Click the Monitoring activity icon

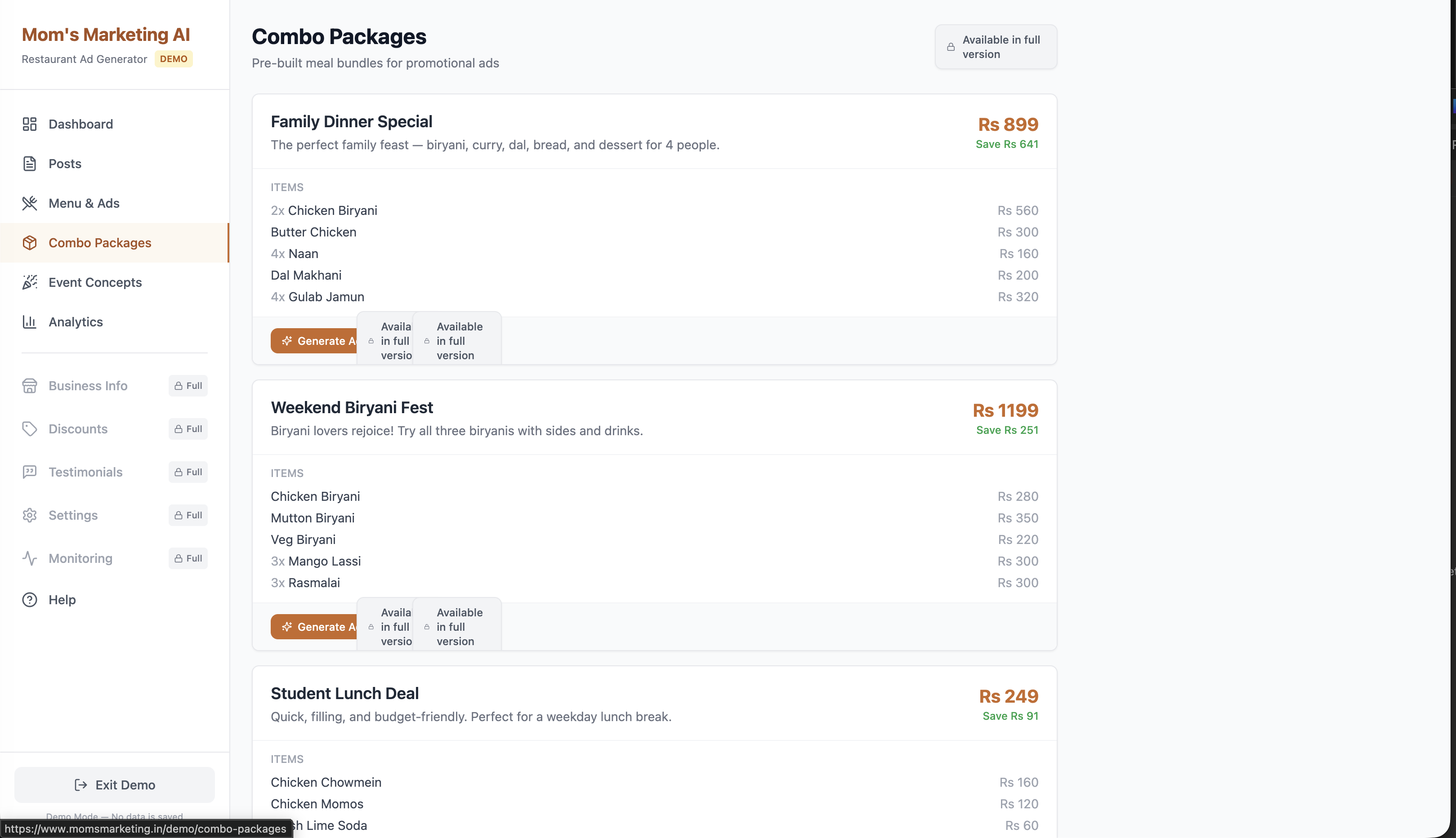coord(29,558)
